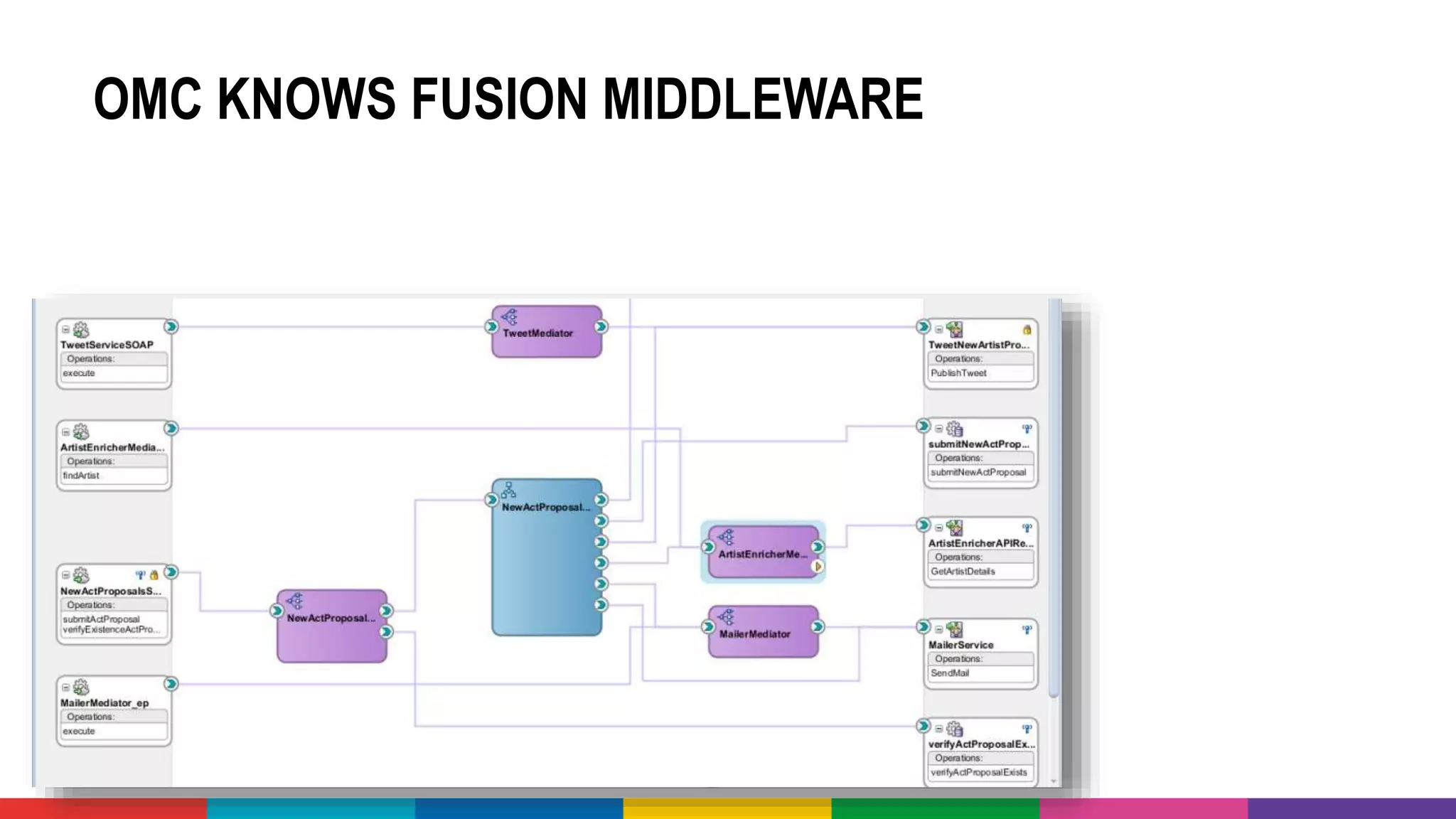Click the lock icon on TweetNewArtistPro
1456x819 pixels.
[x=1027, y=330]
